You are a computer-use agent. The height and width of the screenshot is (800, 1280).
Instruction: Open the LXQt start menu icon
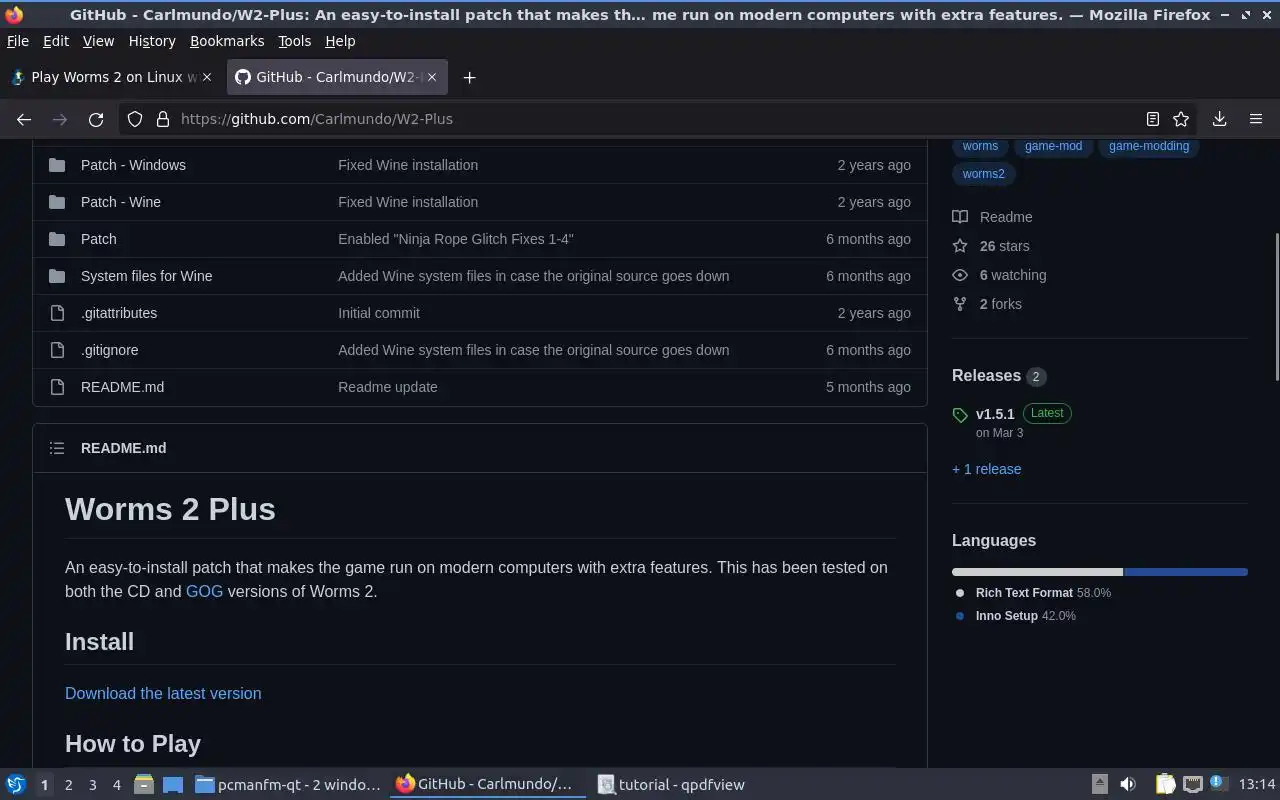16,785
